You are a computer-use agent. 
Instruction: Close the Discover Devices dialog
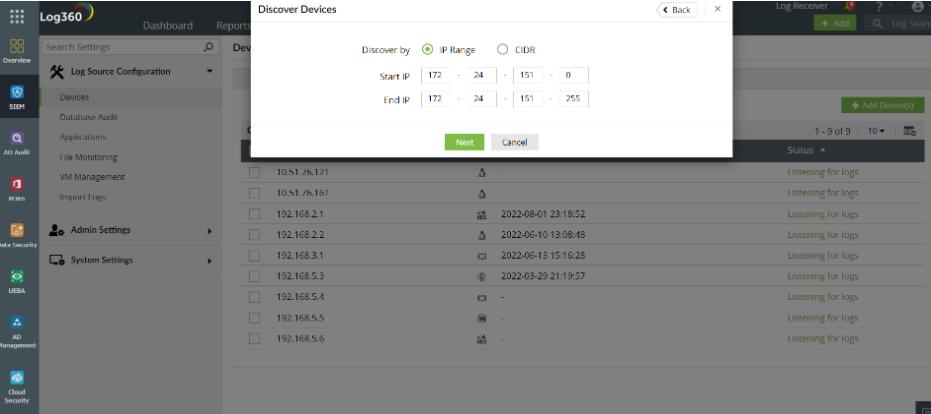[x=717, y=9]
